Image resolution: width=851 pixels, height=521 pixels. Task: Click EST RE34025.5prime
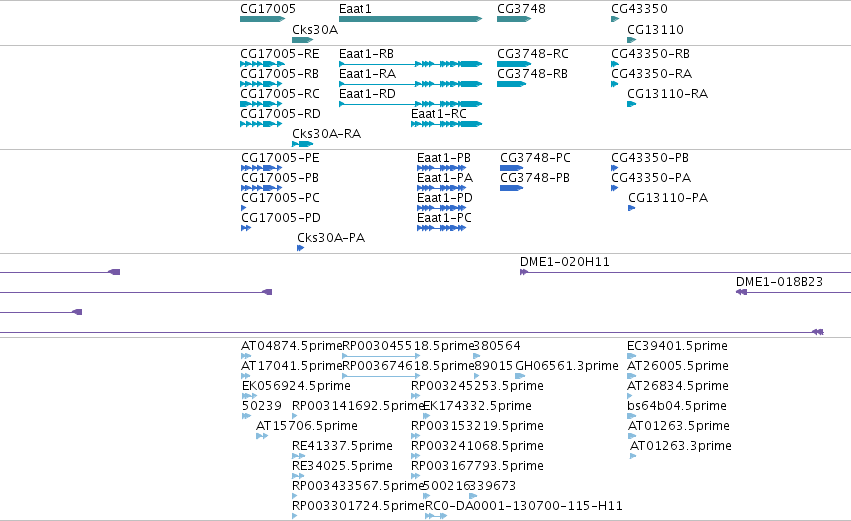point(342,467)
